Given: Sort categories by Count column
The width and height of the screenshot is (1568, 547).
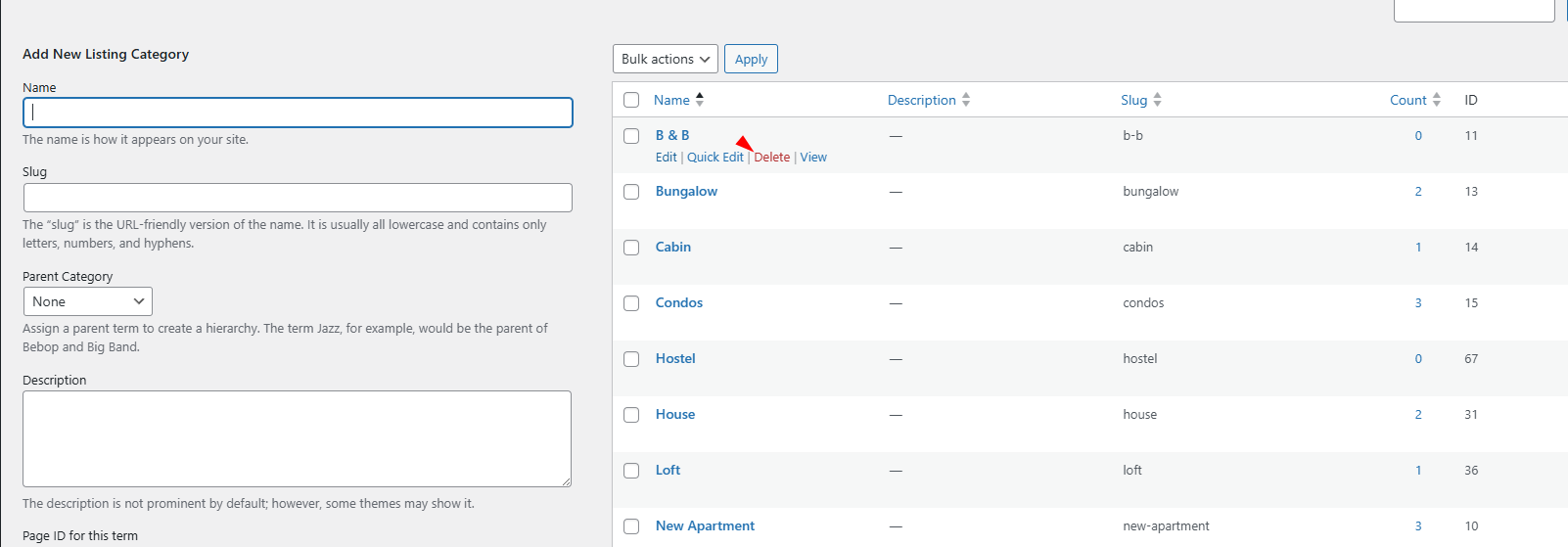Looking at the screenshot, I should [1407, 100].
